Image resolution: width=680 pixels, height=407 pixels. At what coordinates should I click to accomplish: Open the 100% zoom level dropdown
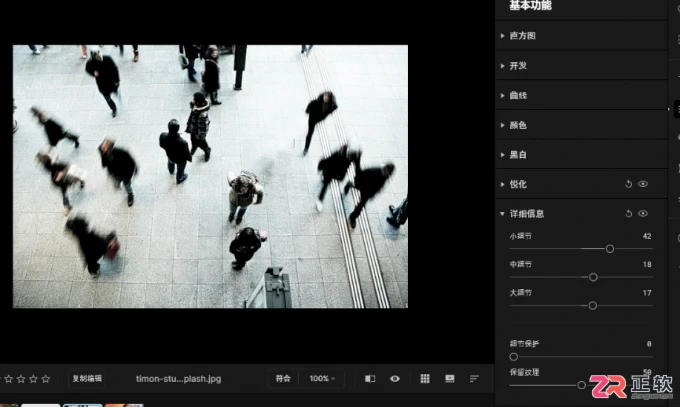(x=322, y=379)
